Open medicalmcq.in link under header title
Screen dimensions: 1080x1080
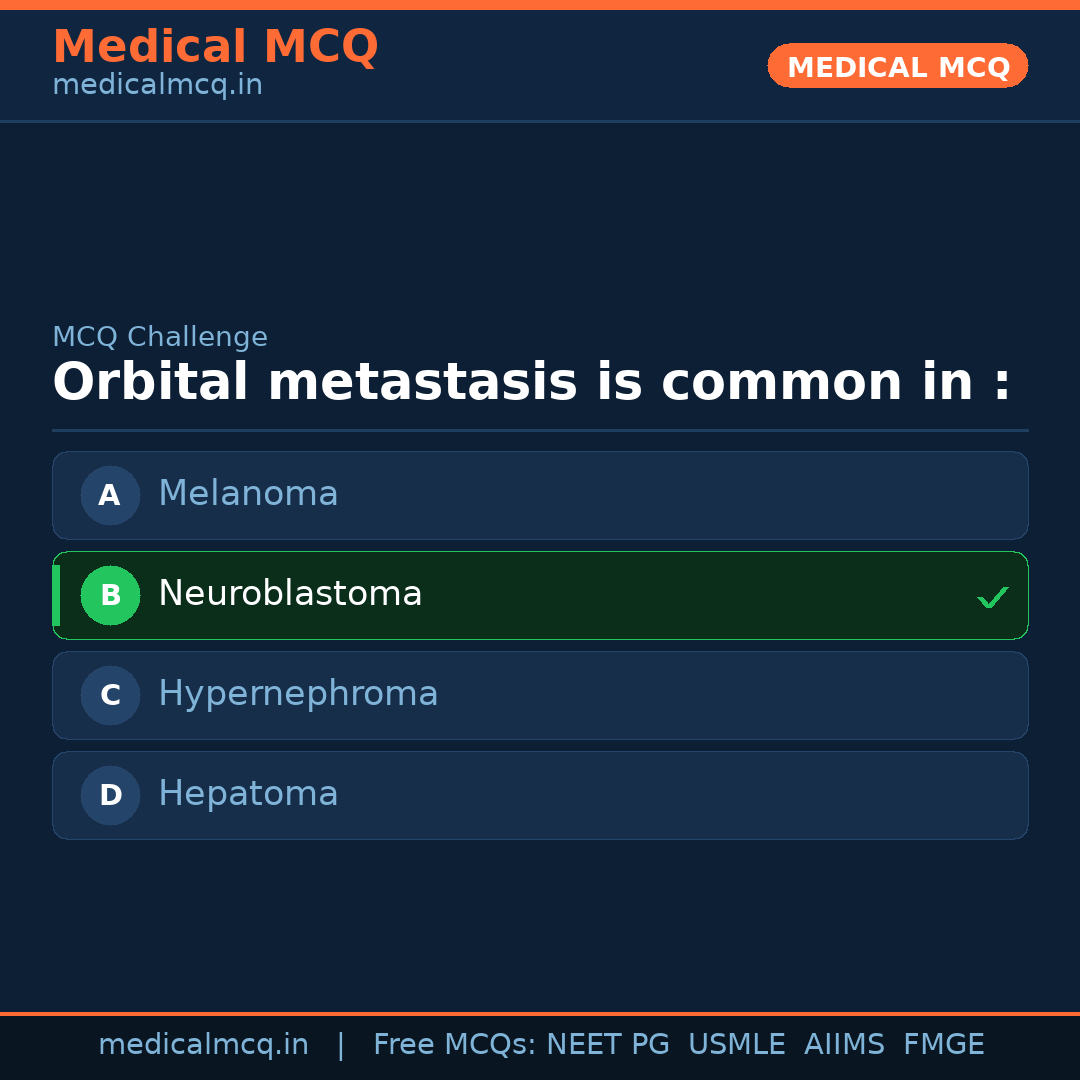[157, 85]
